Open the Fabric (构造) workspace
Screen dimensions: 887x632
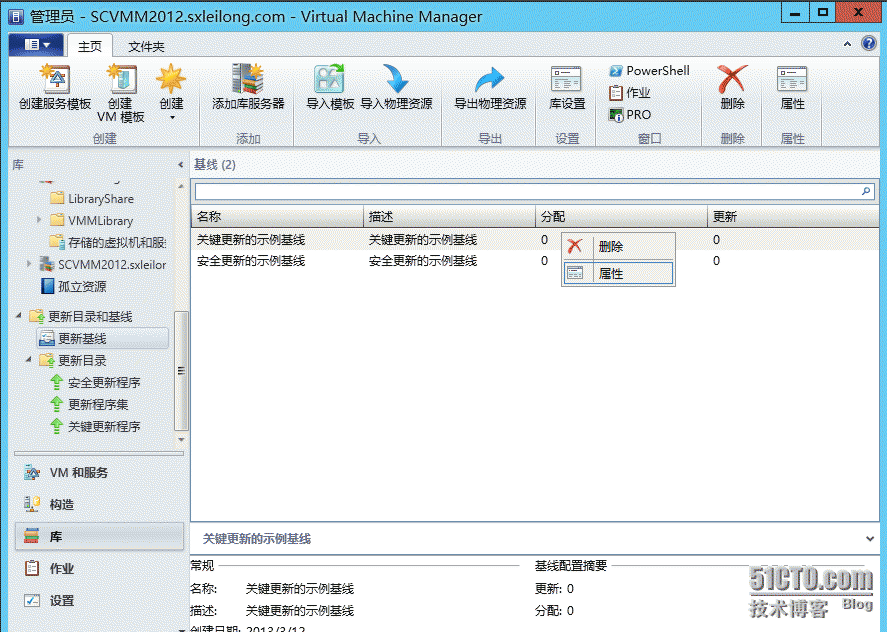[99, 504]
